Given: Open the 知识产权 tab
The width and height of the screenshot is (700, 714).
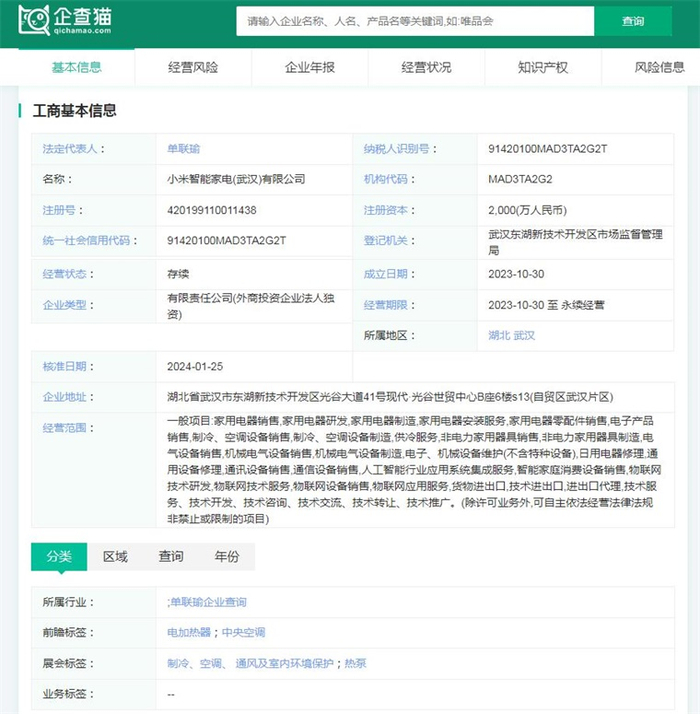Looking at the screenshot, I should pyautogui.click(x=543, y=67).
